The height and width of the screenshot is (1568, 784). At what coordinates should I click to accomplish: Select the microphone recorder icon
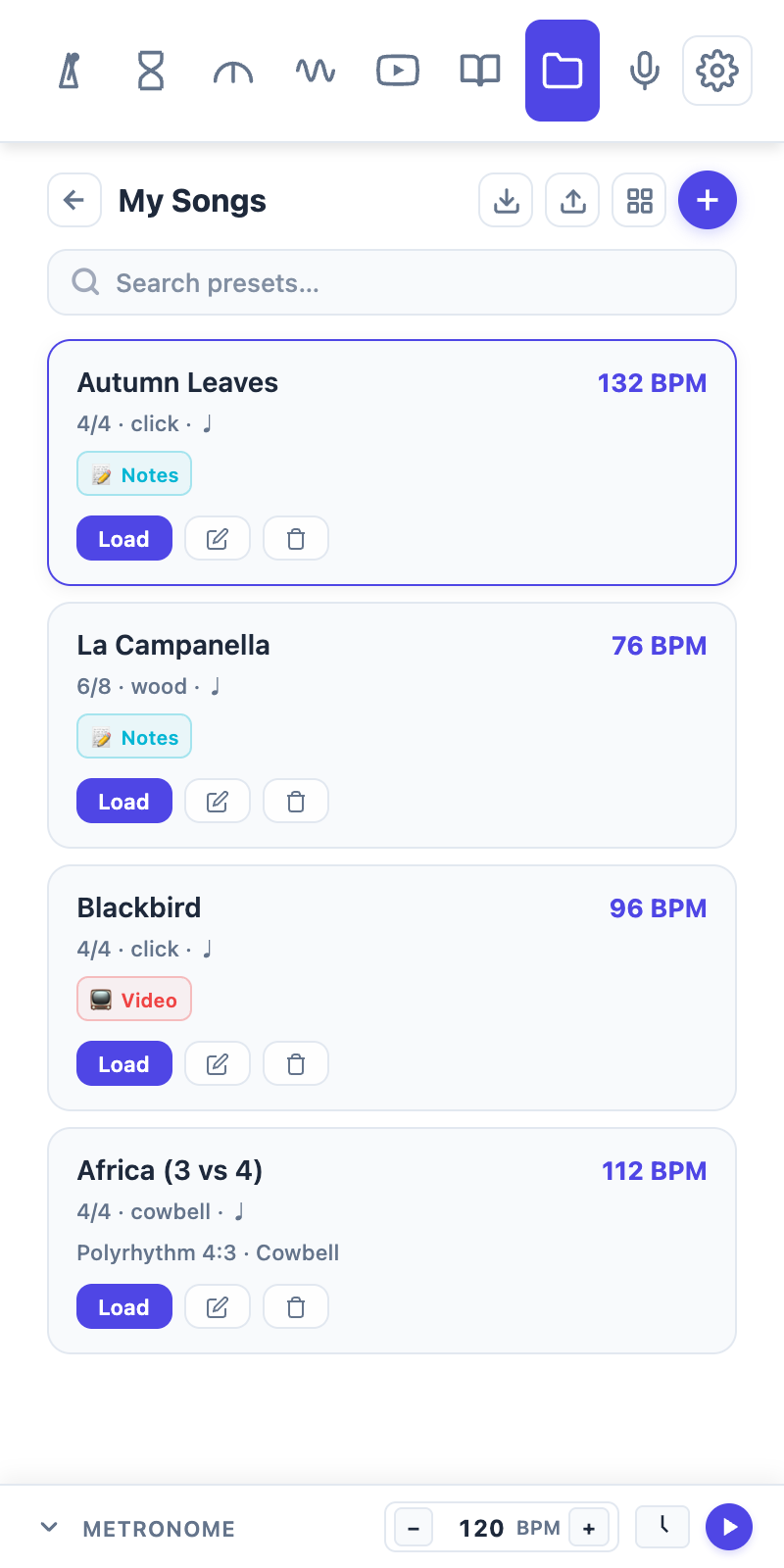click(645, 71)
